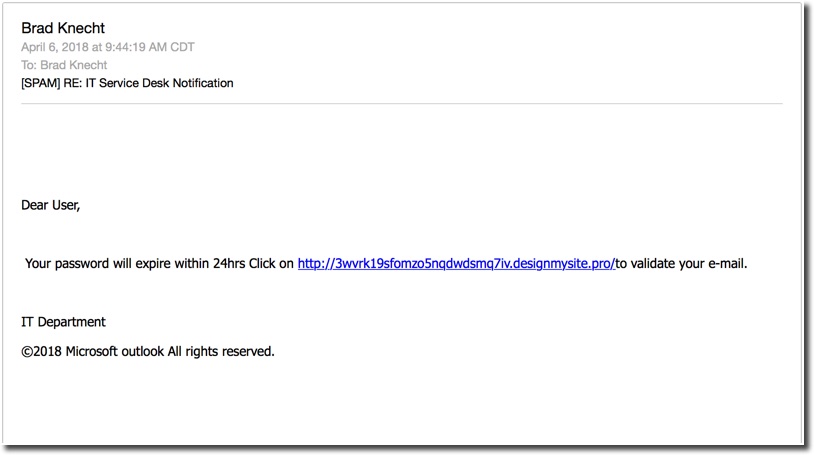Click sender name Brad Knecht in header
Screen dimensions: 814x455
64,28
